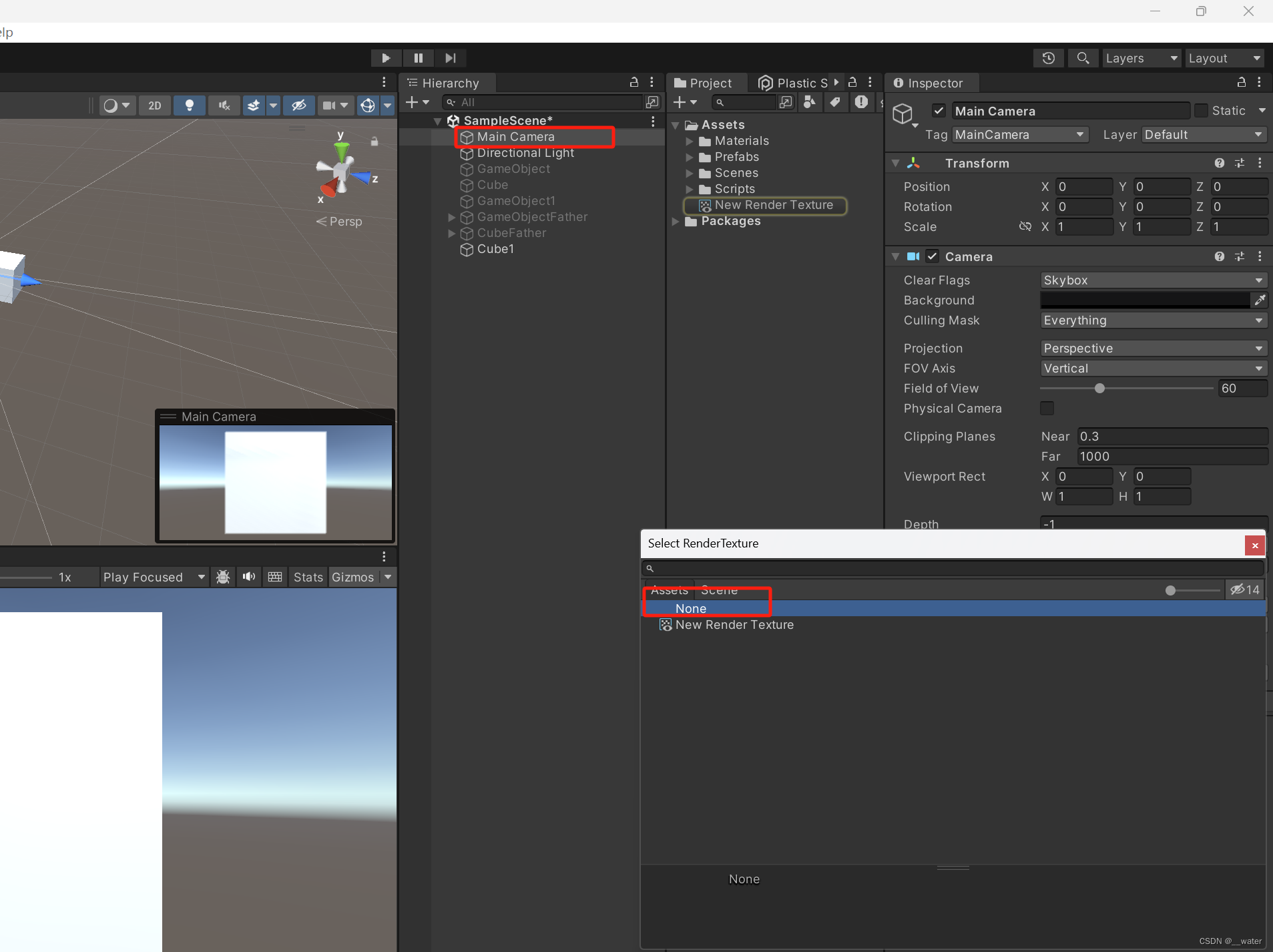Expand the Materials folder in Project panel

(689, 141)
